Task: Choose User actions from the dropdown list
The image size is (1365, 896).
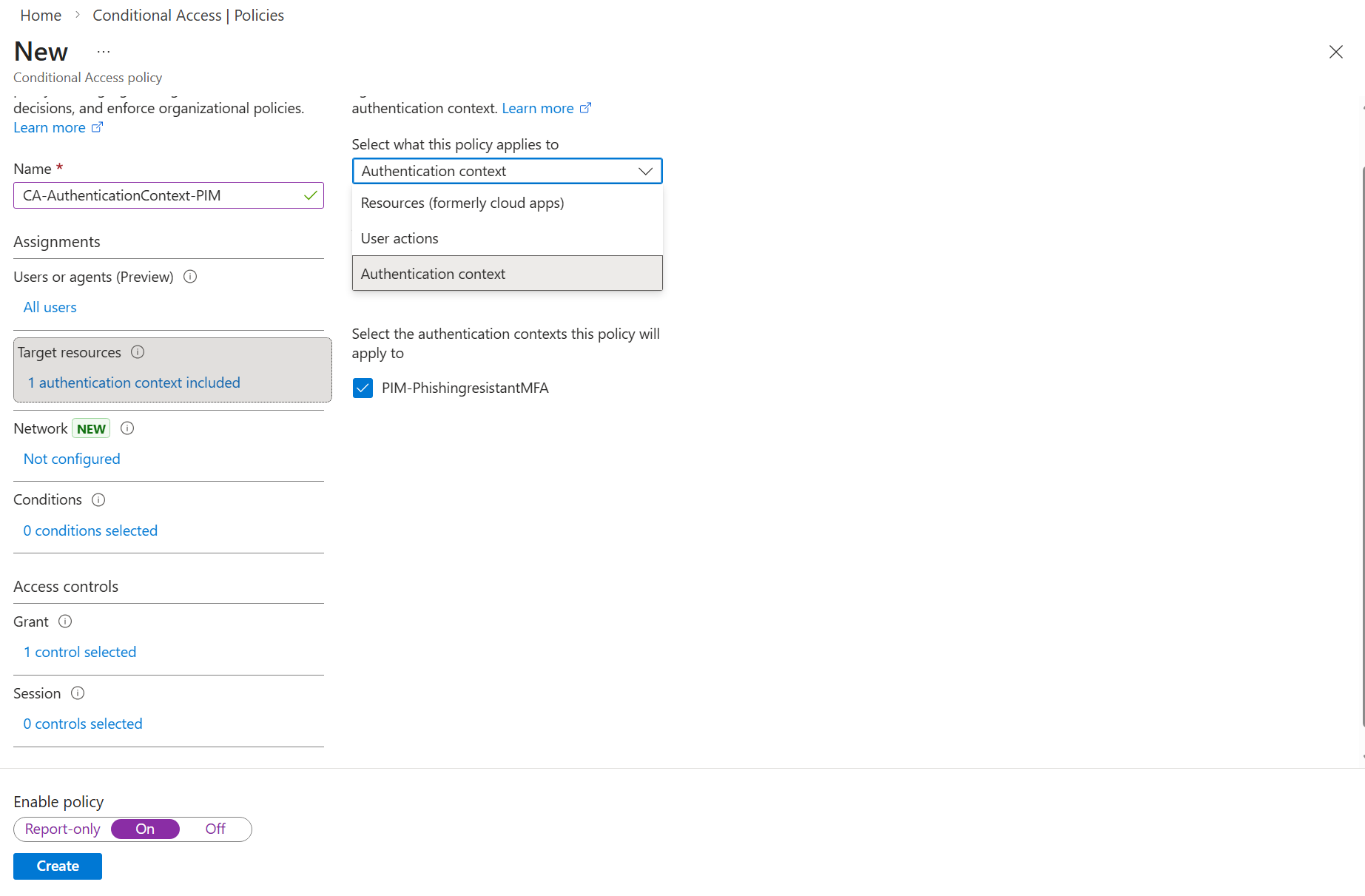Action: click(x=400, y=239)
